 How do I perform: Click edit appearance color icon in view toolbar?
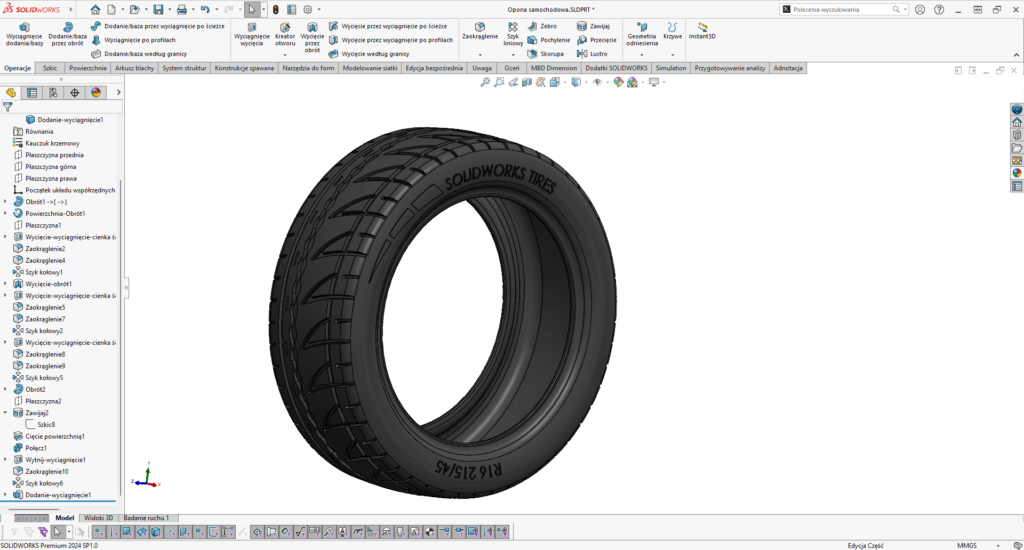(618, 82)
